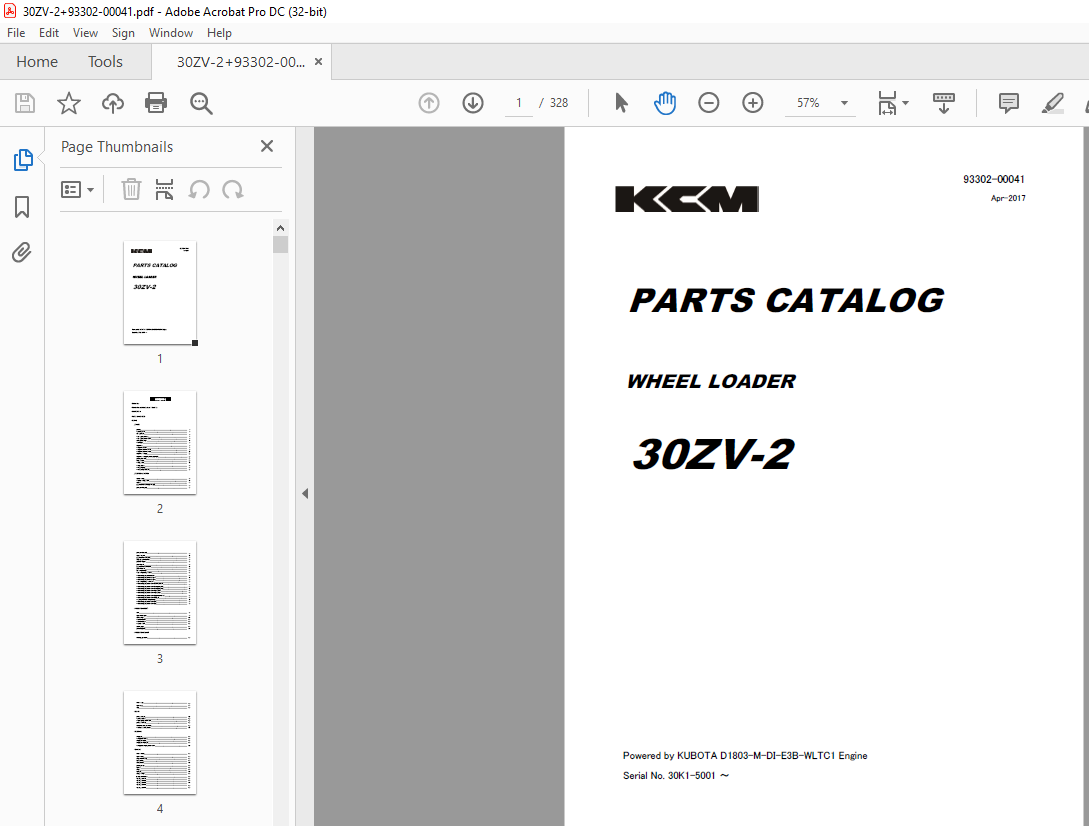Go to next page arrow

(473, 103)
